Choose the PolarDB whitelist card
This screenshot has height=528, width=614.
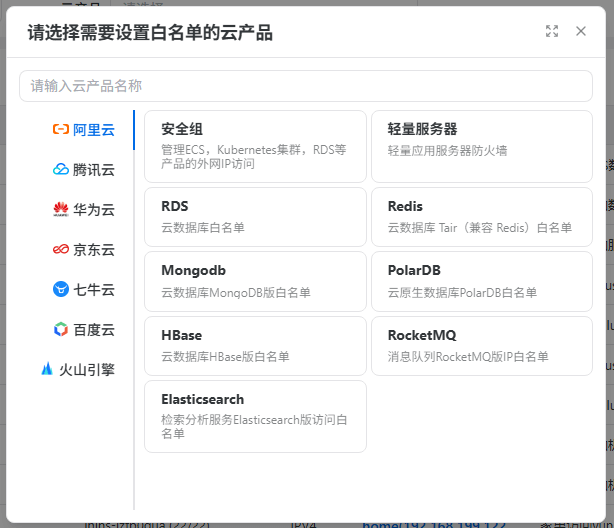coord(481,280)
